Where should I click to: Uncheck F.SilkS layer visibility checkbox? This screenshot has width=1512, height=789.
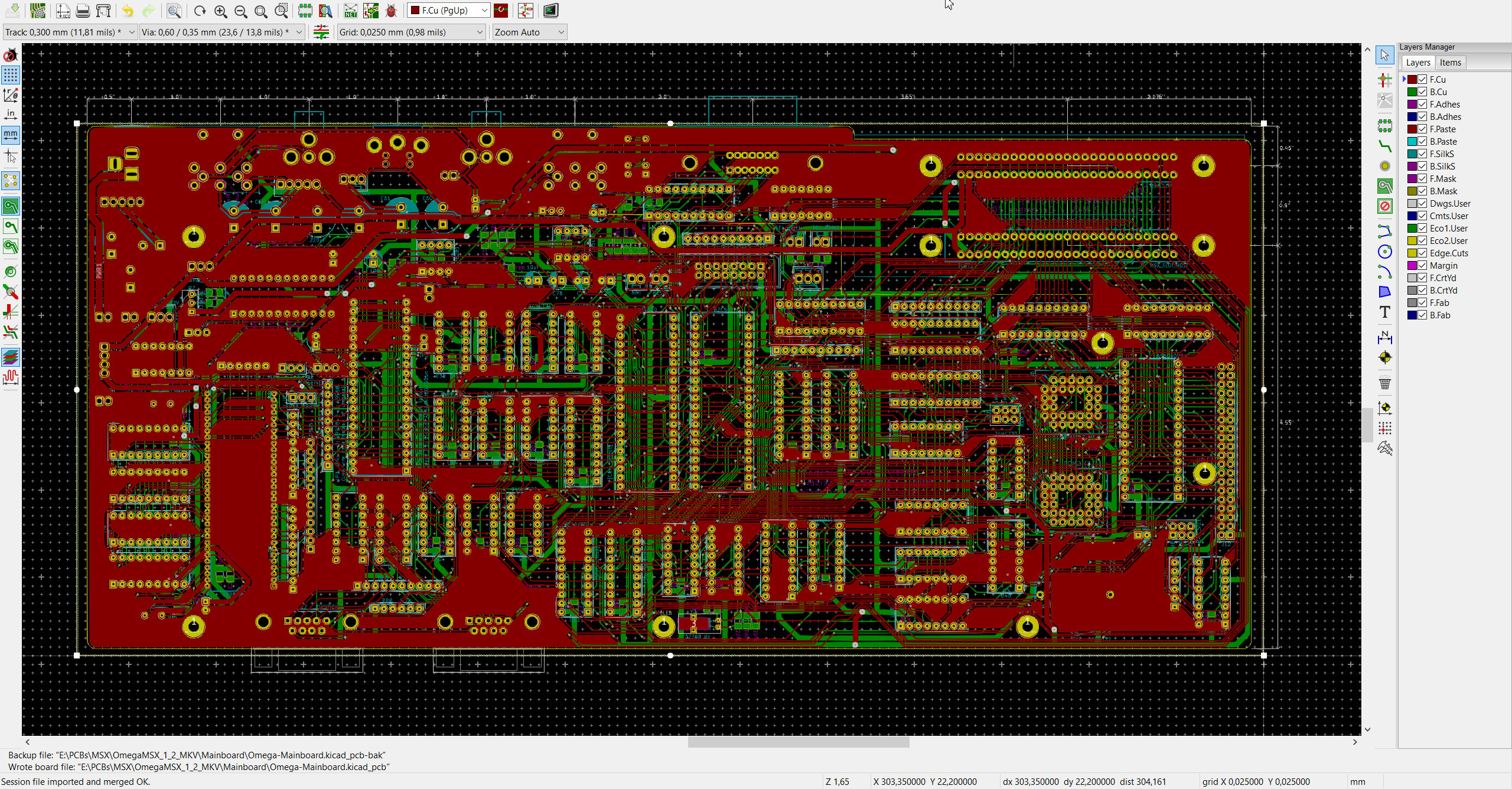[1422, 154]
